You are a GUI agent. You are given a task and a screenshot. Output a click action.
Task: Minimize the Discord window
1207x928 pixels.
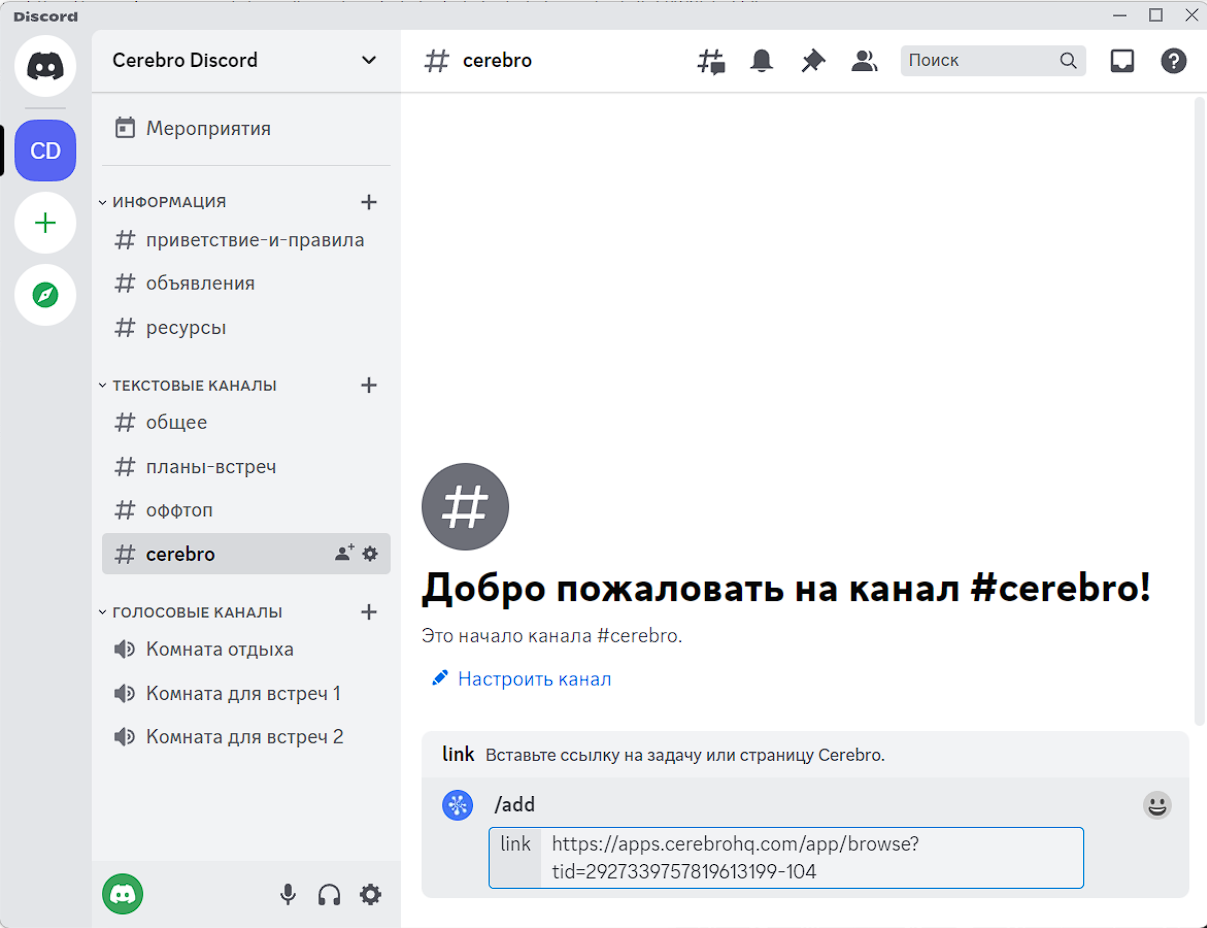[1118, 14]
